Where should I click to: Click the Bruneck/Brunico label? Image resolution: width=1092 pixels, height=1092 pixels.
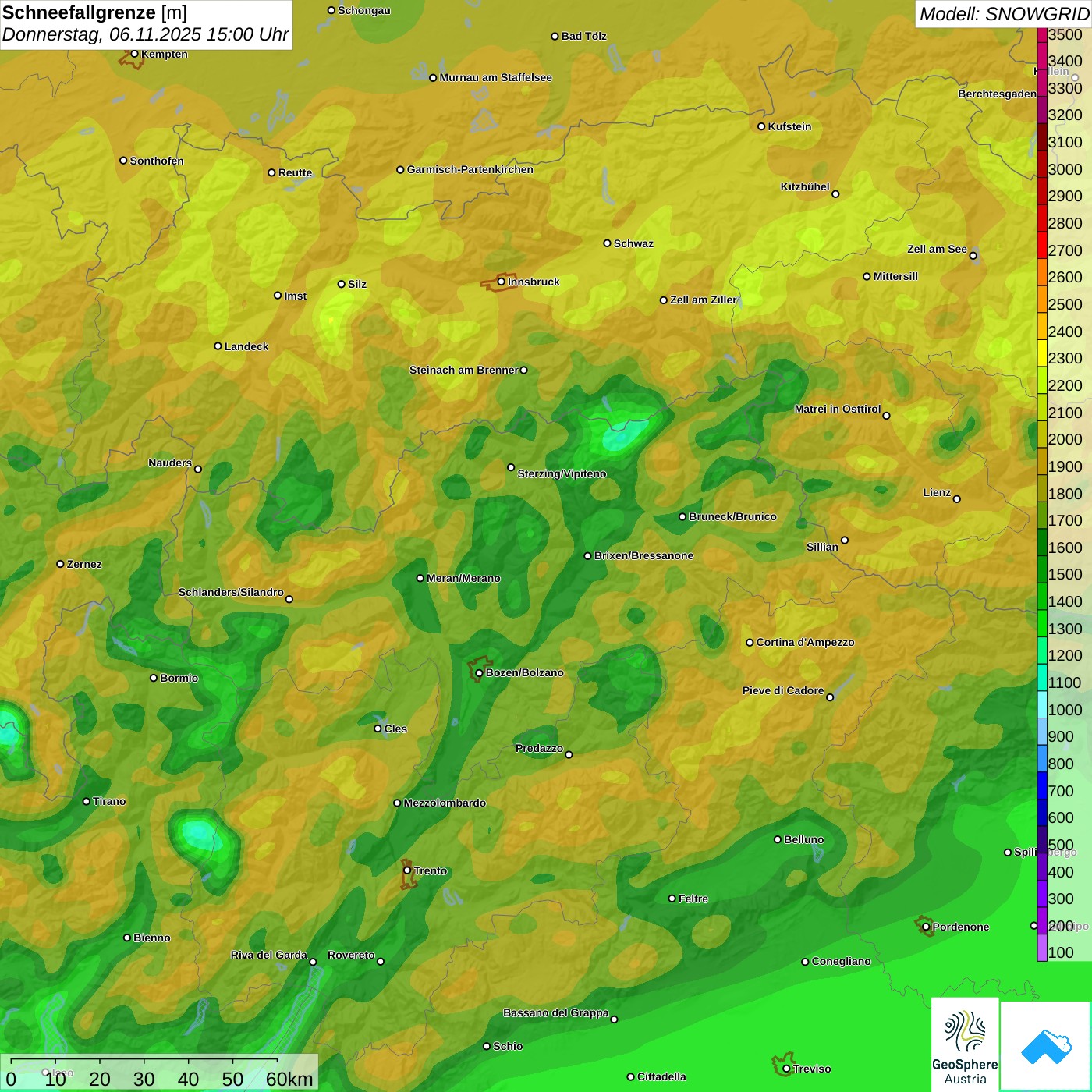733,516
